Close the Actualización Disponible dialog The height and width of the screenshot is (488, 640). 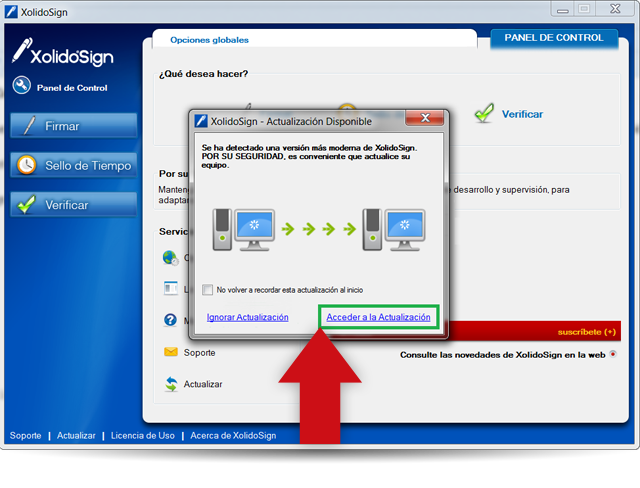[x=425, y=118]
